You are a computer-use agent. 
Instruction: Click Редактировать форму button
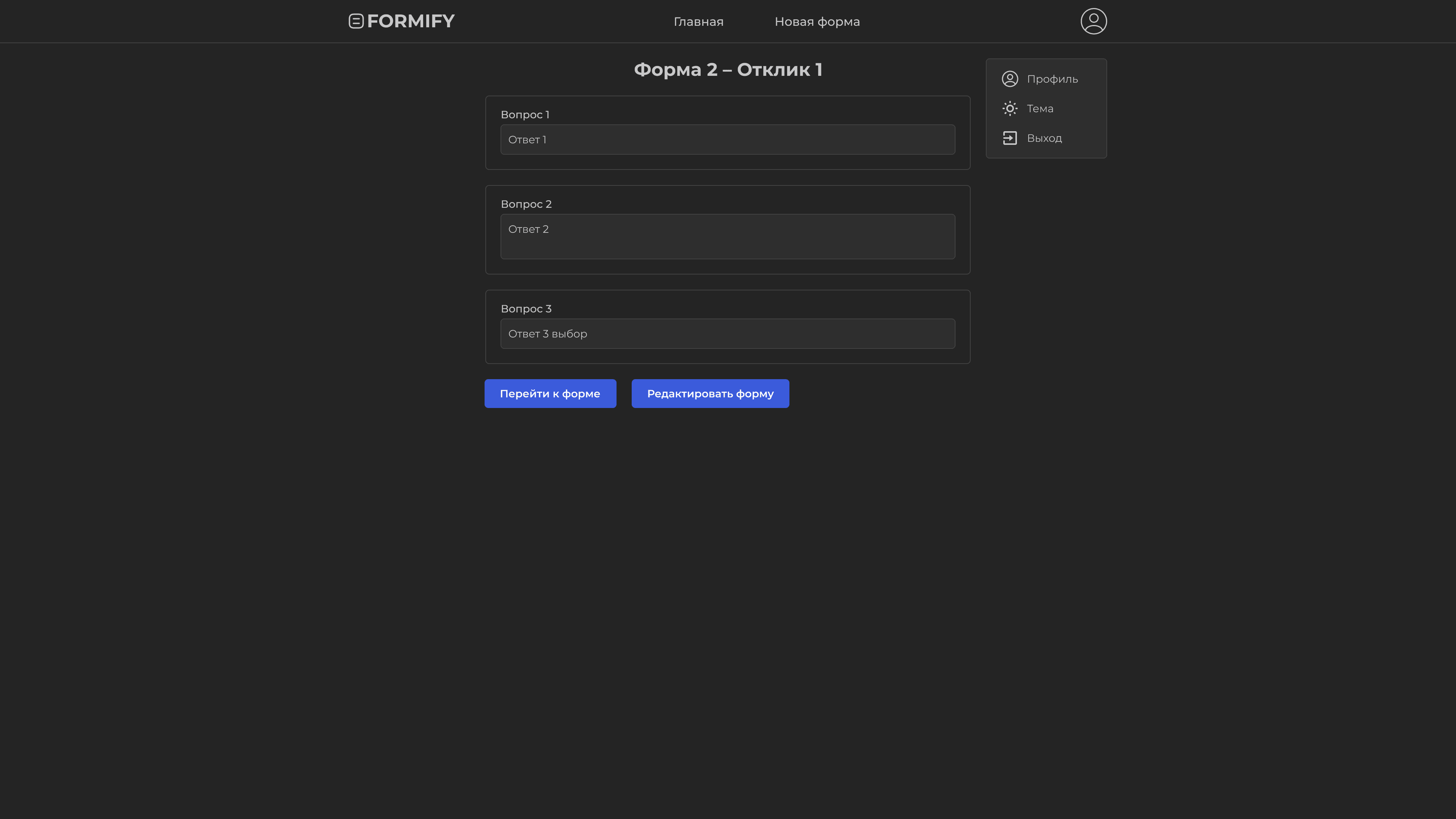tap(710, 394)
